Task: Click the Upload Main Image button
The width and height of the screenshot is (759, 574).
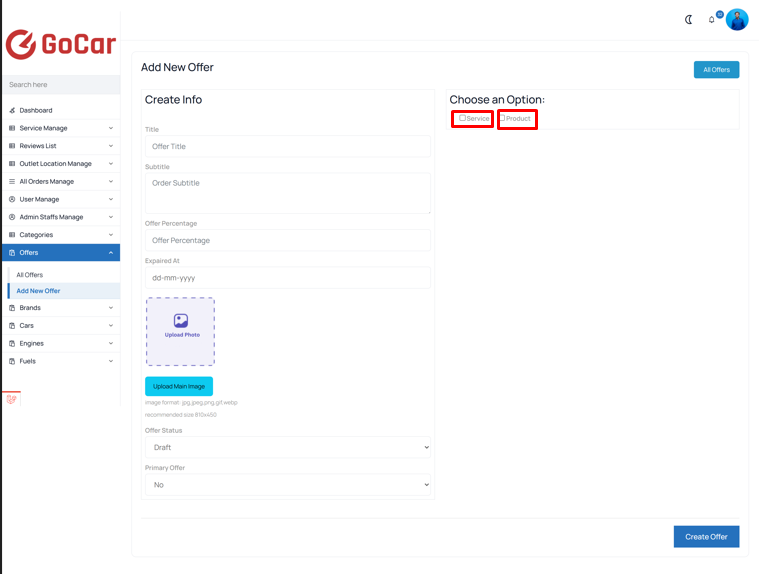Action: (x=179, y=386)
